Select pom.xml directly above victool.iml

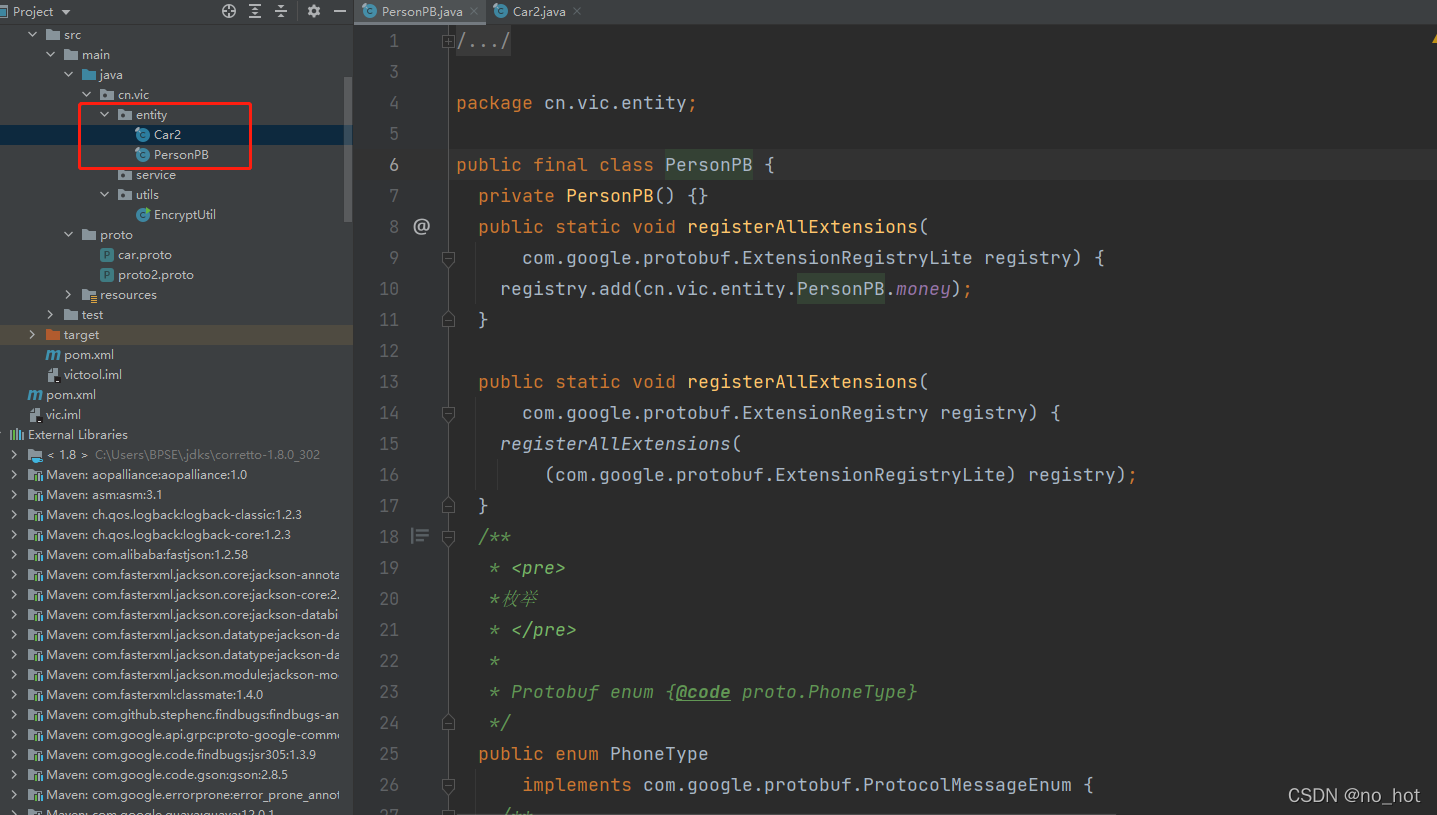click(89, 355)
